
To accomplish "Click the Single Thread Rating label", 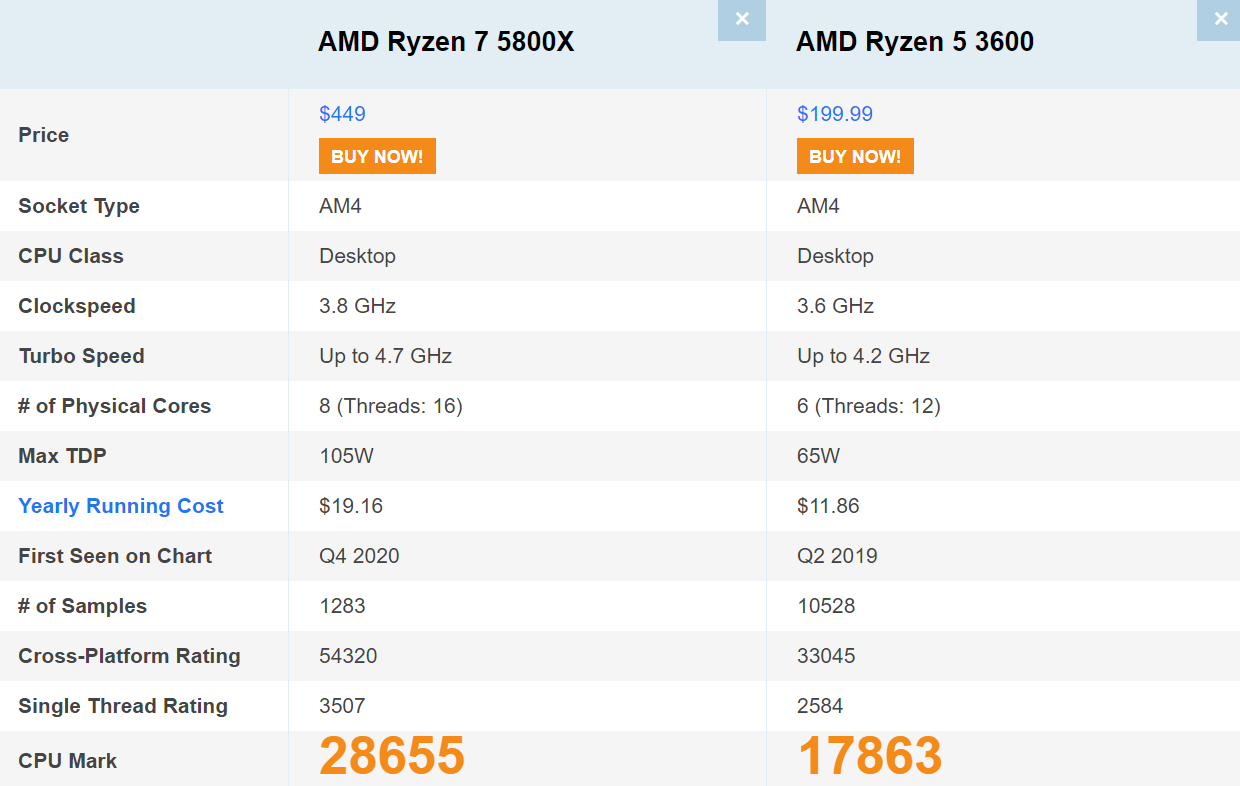I will [123, 706].
